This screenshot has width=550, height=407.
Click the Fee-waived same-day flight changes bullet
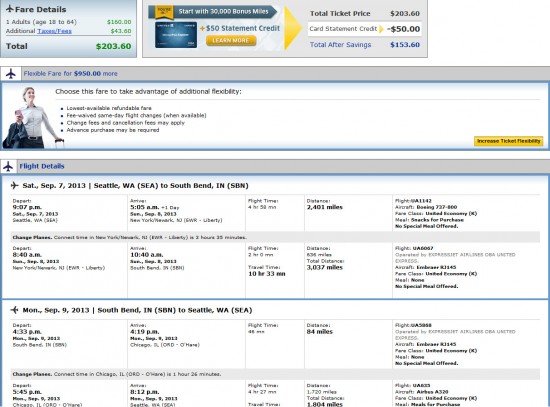coord(136,115)
